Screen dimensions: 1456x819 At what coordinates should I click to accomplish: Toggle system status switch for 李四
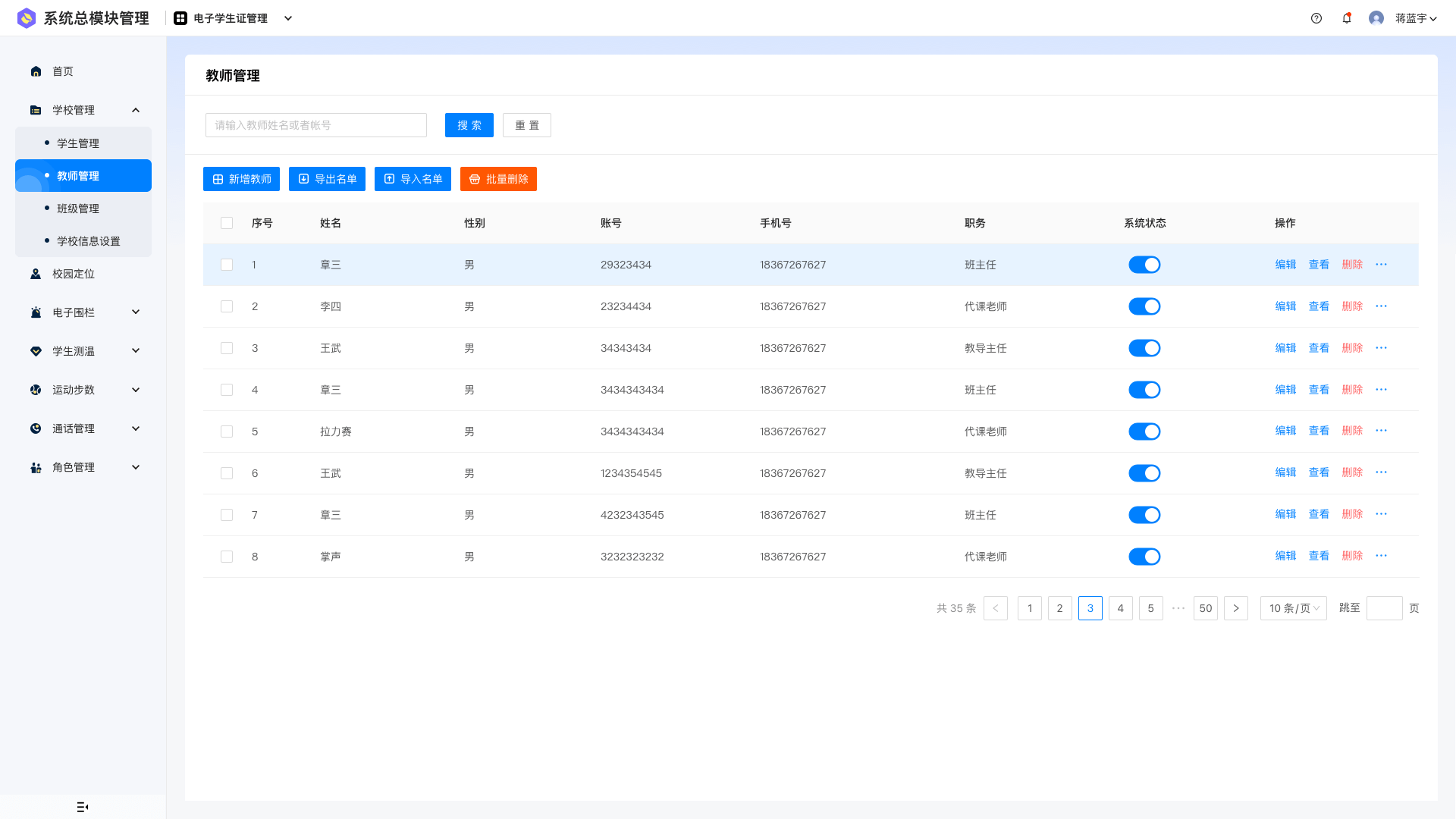click(x=1144, y=306)
